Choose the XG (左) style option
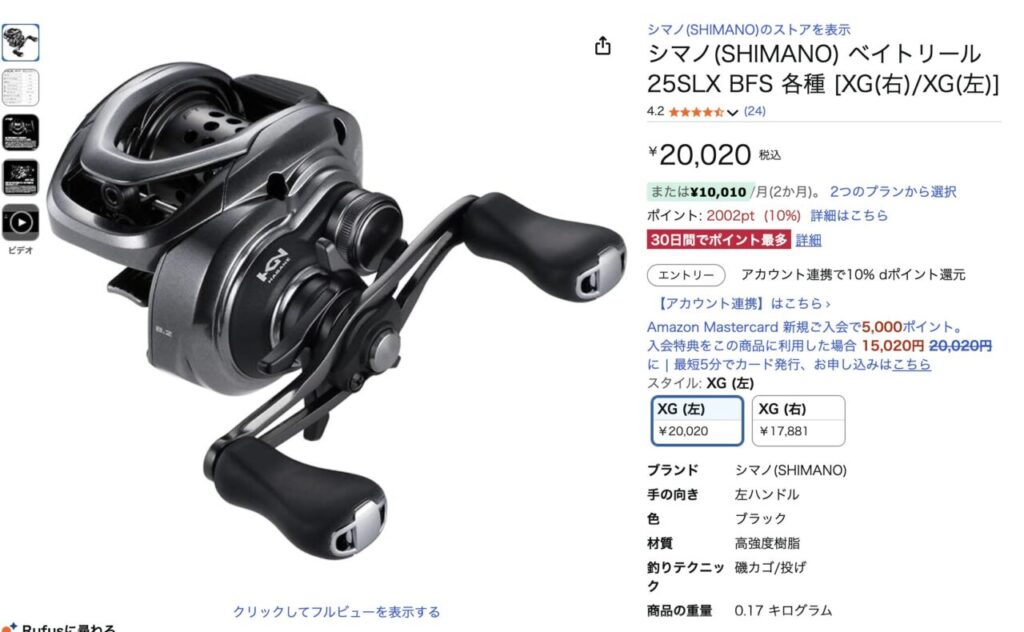Viewport: 1024px width, 632px height. (x=697, y=420)
